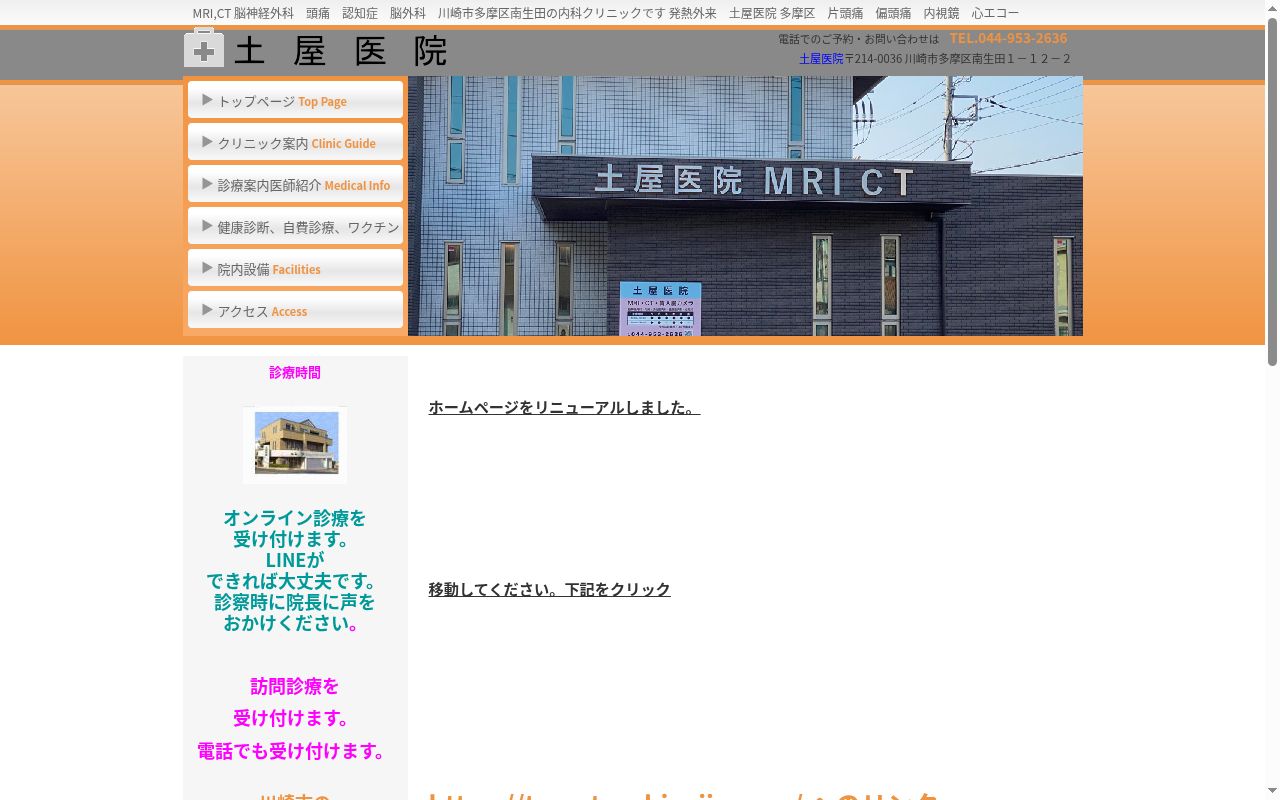Open the トップページ Top Page menu item

295,100
